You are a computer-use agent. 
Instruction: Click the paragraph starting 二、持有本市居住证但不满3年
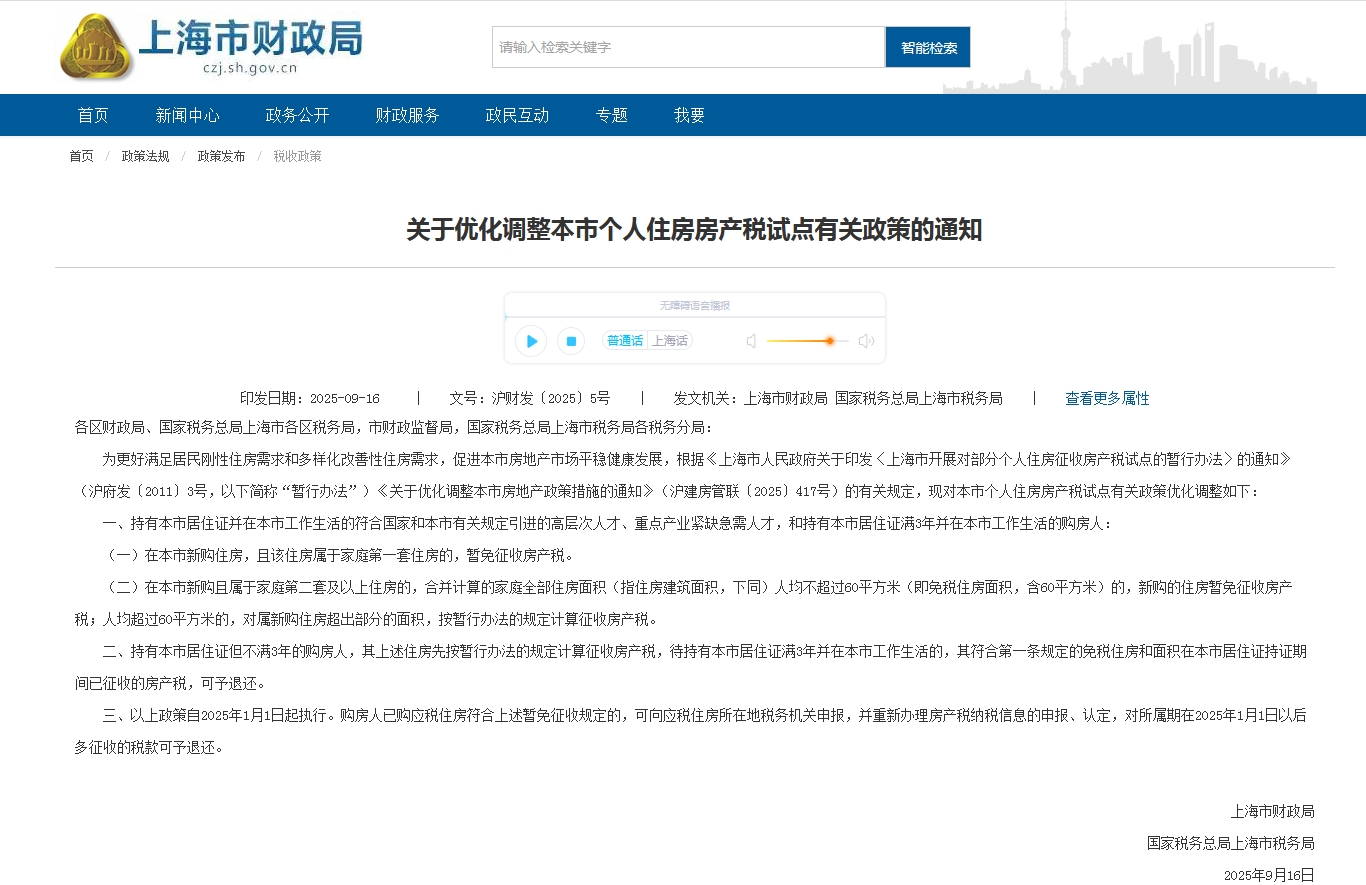(690, 667)
